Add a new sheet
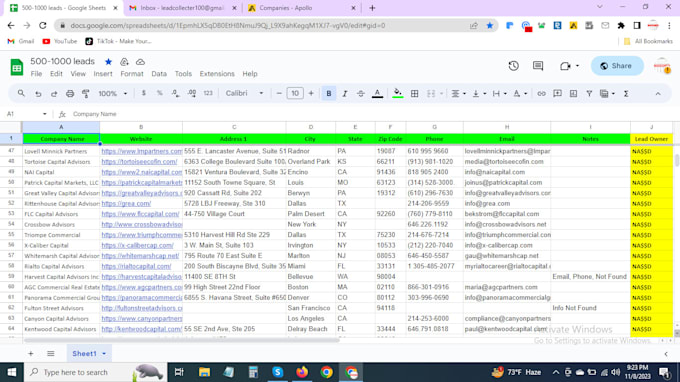The height and width of the screenshot is (382, 680). pos(30,353)
